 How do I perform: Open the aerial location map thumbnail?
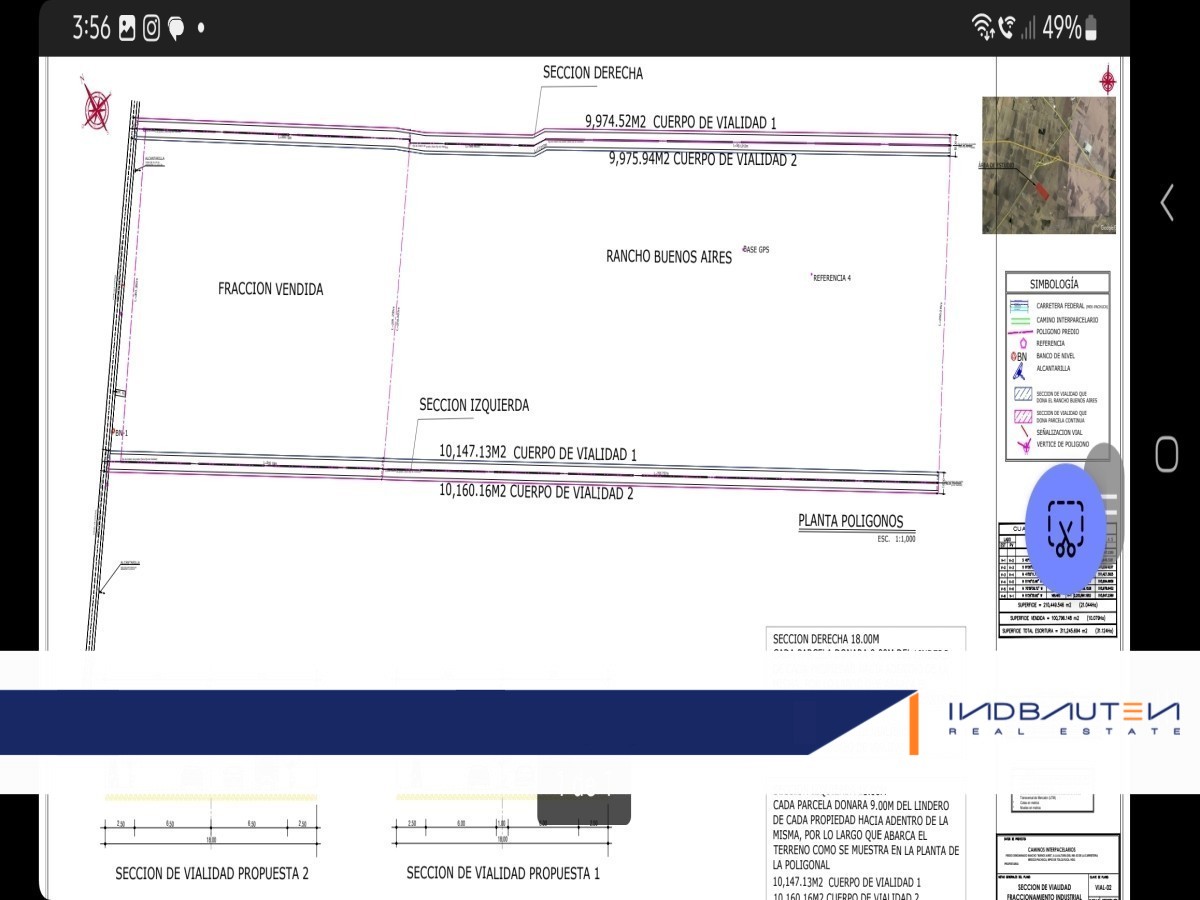pos(1049,165)
